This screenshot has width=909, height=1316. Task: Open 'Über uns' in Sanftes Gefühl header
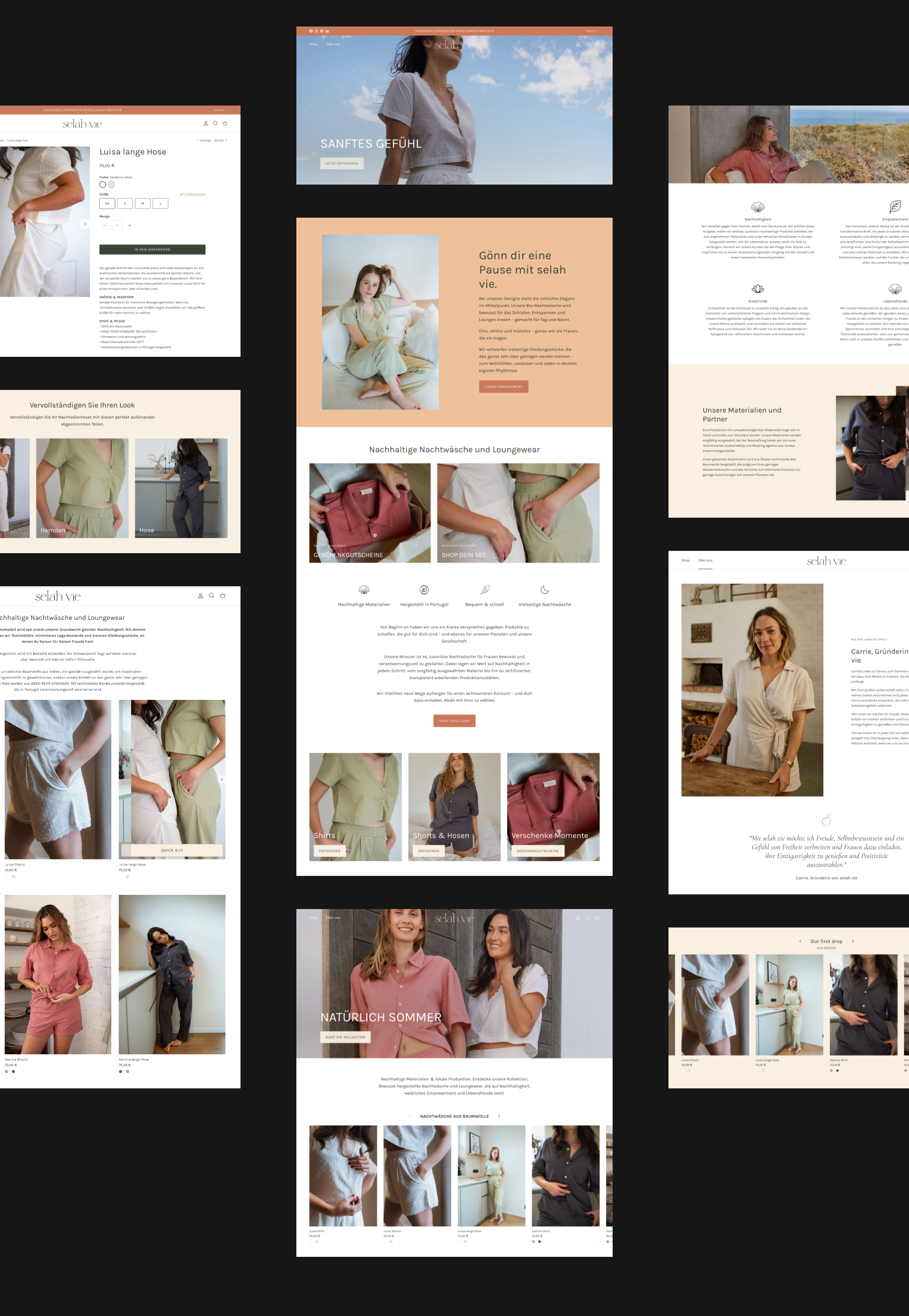333,44
